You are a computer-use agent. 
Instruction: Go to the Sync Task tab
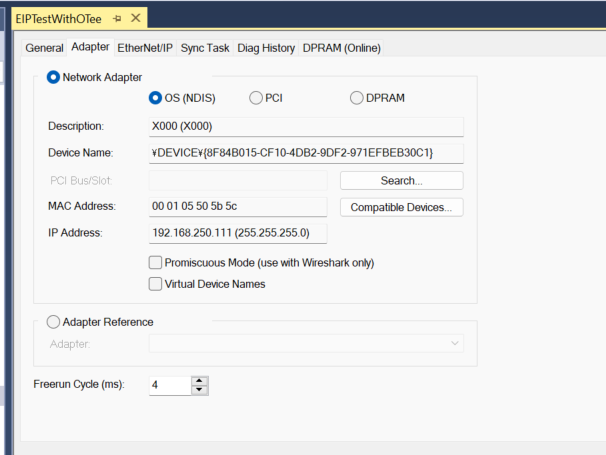pyautogui.click(x=204, y=47)
